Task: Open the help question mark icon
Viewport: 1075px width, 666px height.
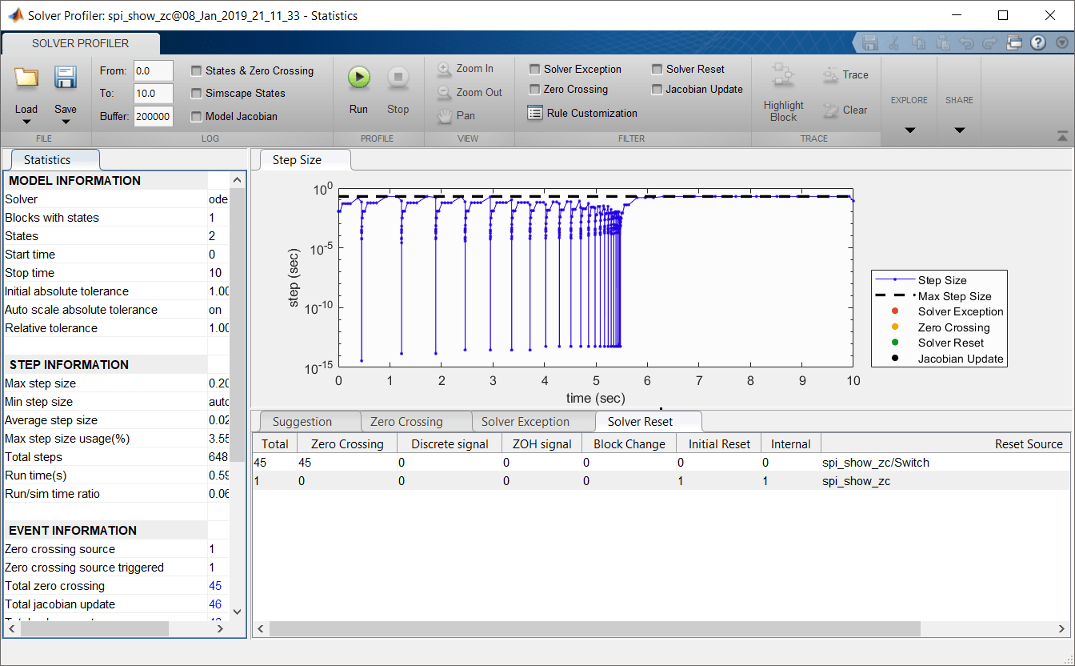Action: point(1038,43)
